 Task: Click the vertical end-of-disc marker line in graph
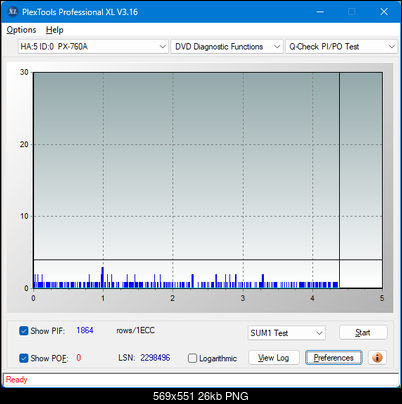(339, 180)
